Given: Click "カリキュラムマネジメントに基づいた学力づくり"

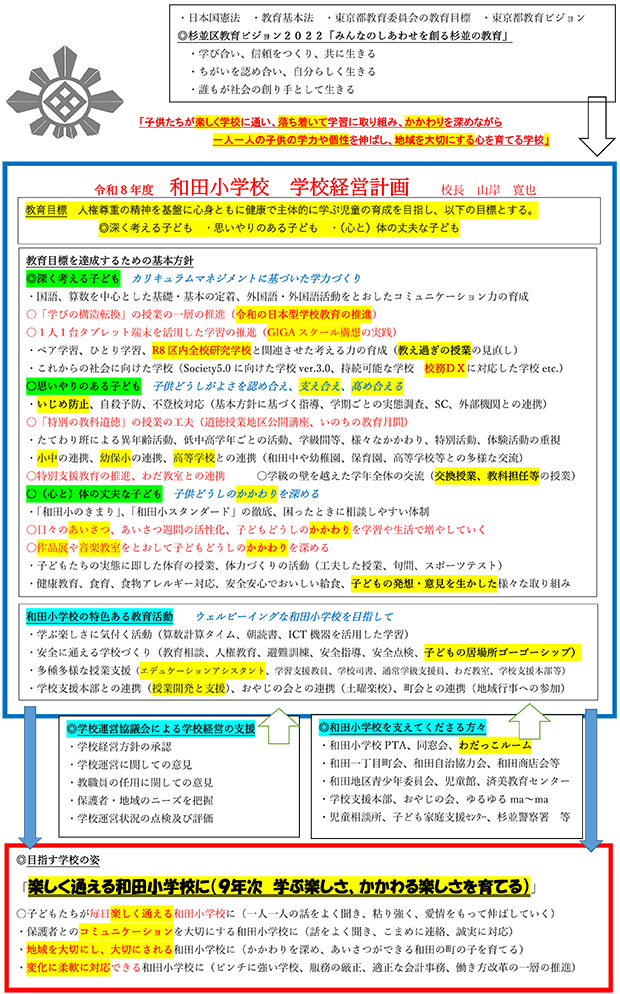Looking at the screenshot, I should coord(246,278).
